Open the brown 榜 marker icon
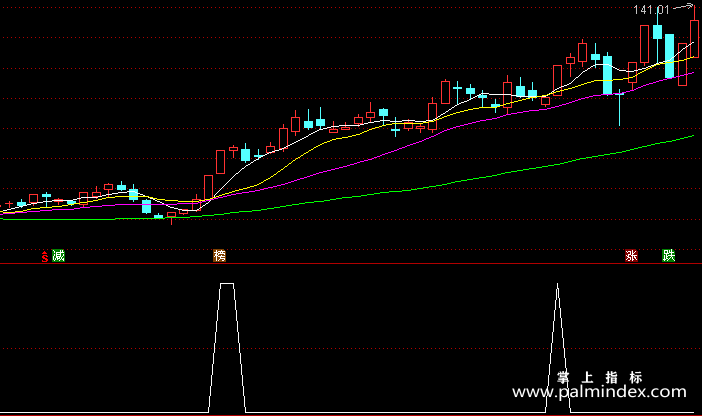 point(219,256)
